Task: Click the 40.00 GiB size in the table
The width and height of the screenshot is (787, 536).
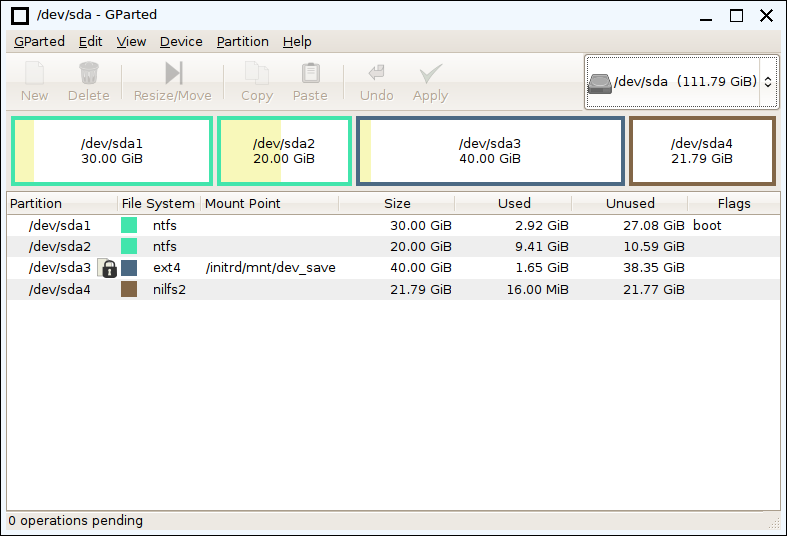Action: 421,268
